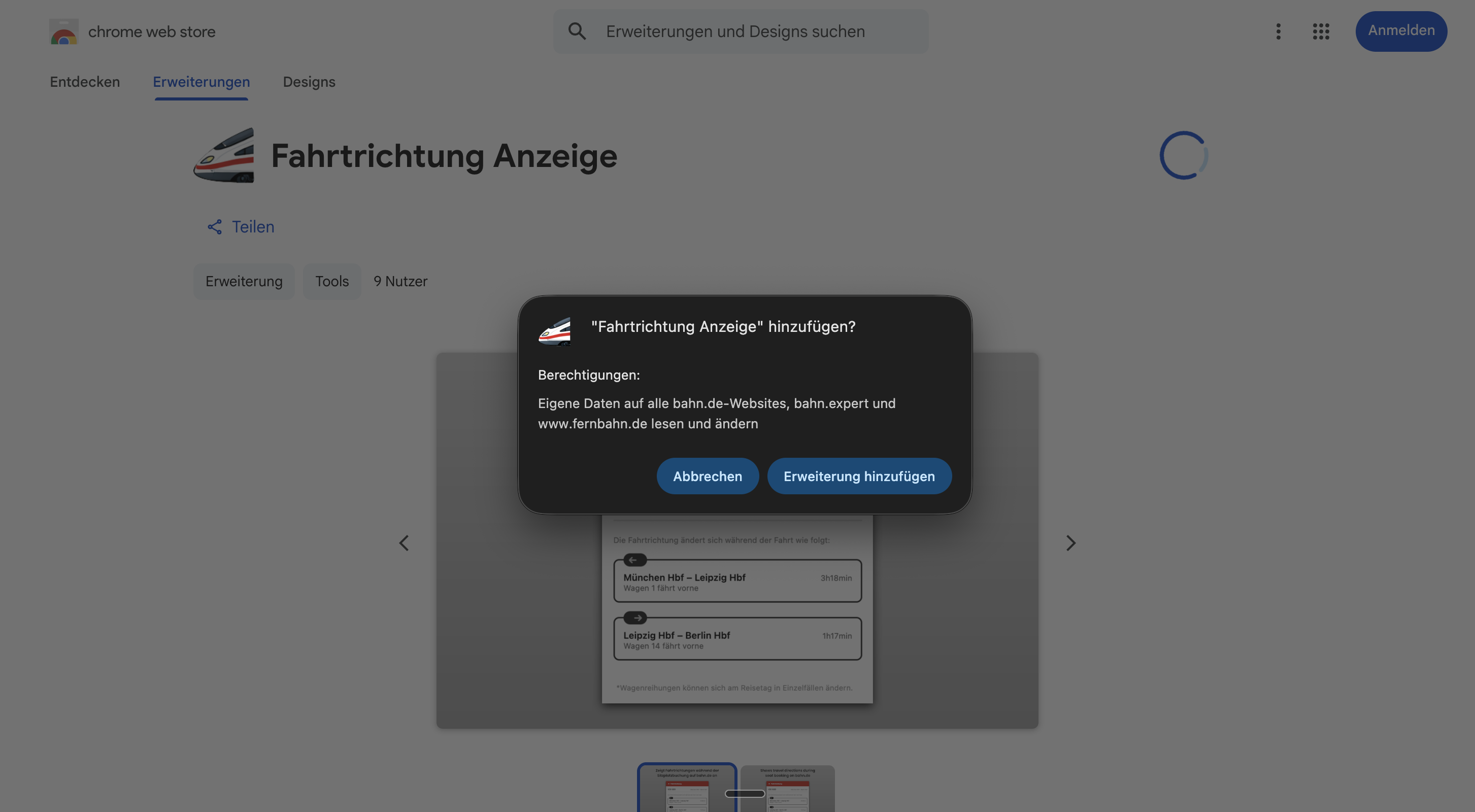Click the search magnifier icon
This screenshot has height=812, width=1475.
point(577,31)
